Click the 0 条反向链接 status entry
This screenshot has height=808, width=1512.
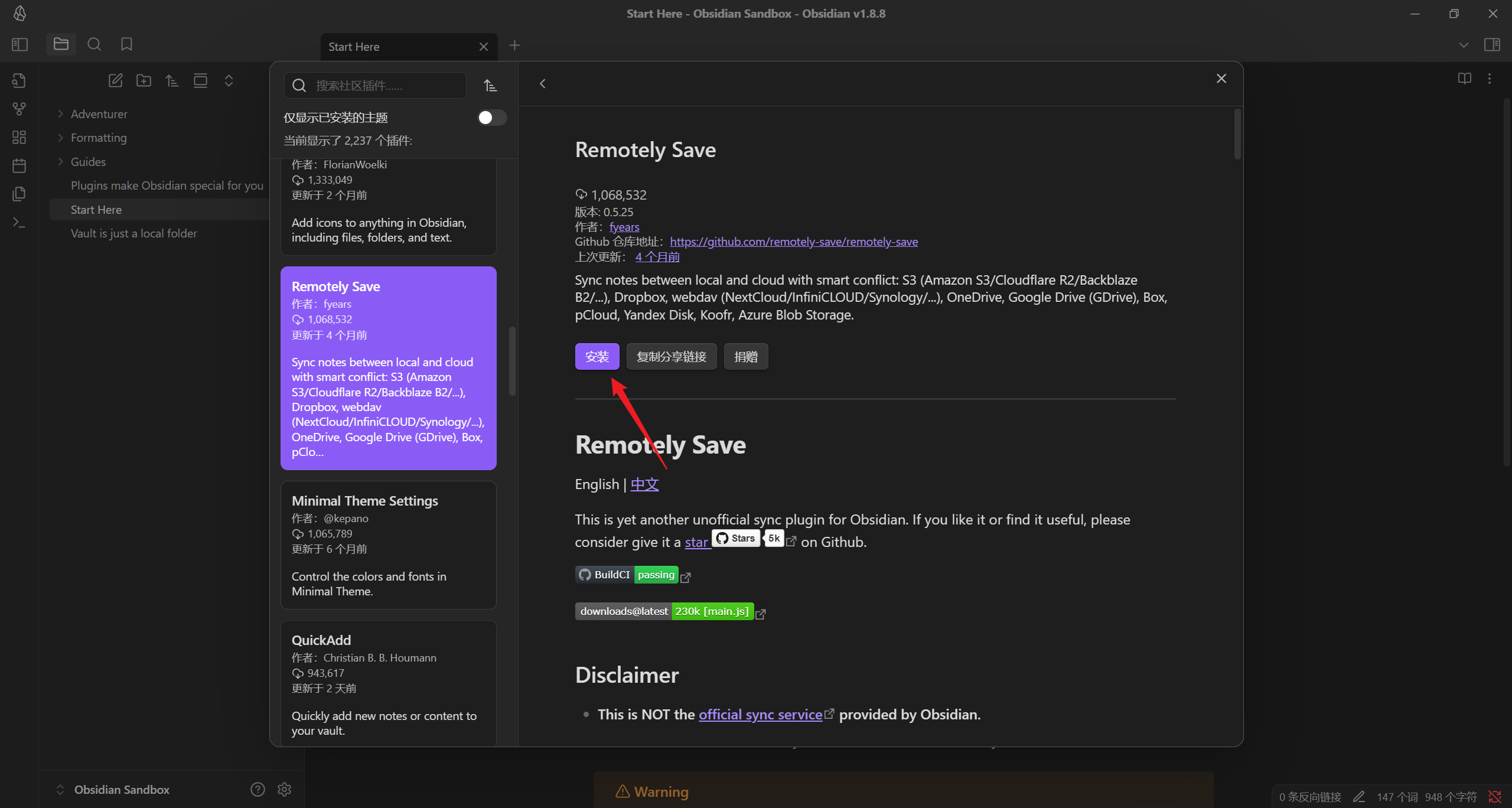(1310, 797)
